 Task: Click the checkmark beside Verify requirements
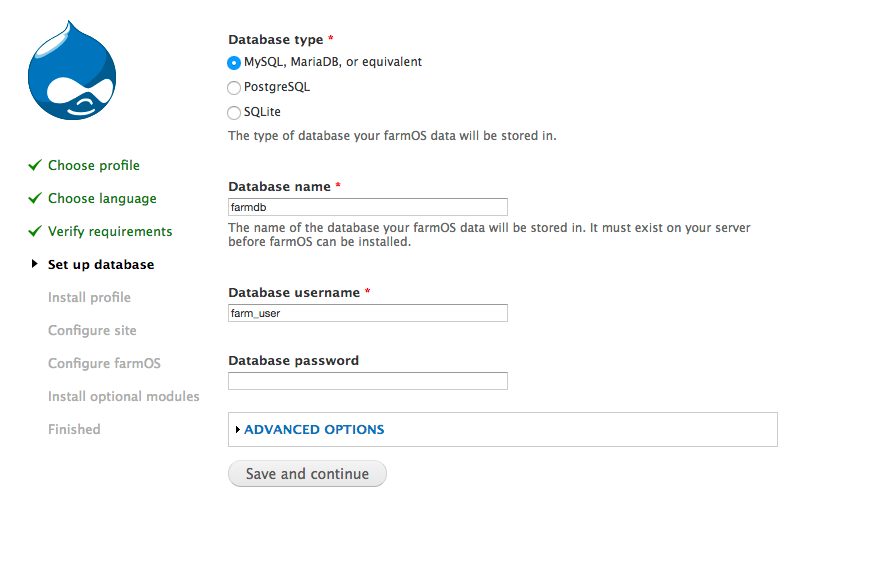click(35, 231)
